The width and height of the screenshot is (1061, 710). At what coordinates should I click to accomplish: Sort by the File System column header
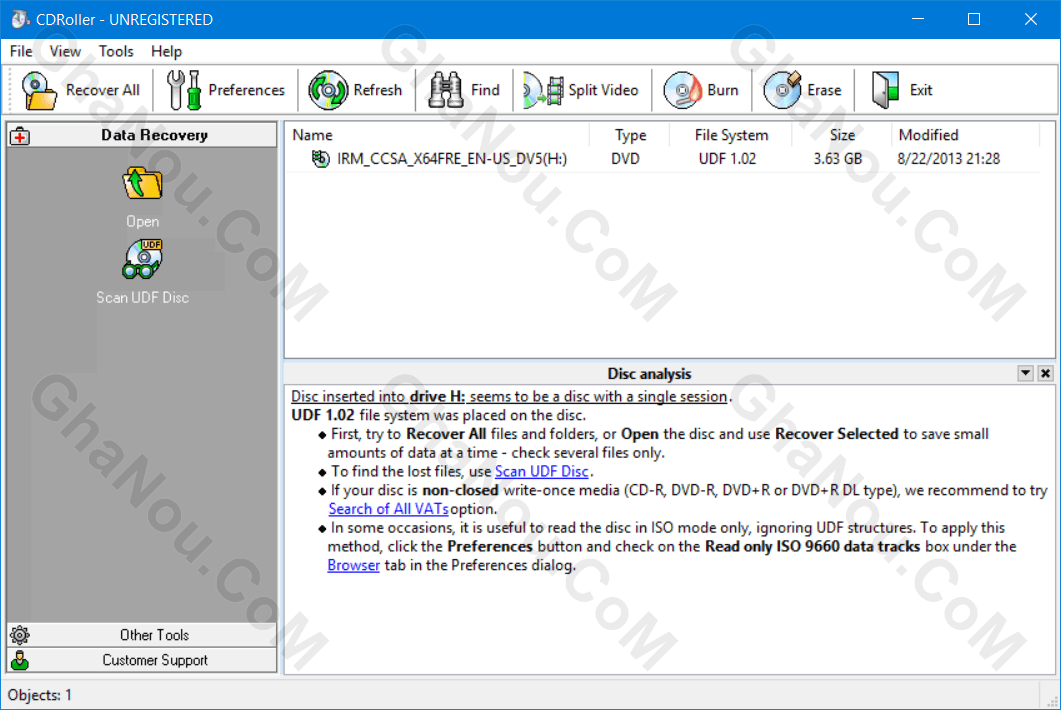click(x=730, y=135)
